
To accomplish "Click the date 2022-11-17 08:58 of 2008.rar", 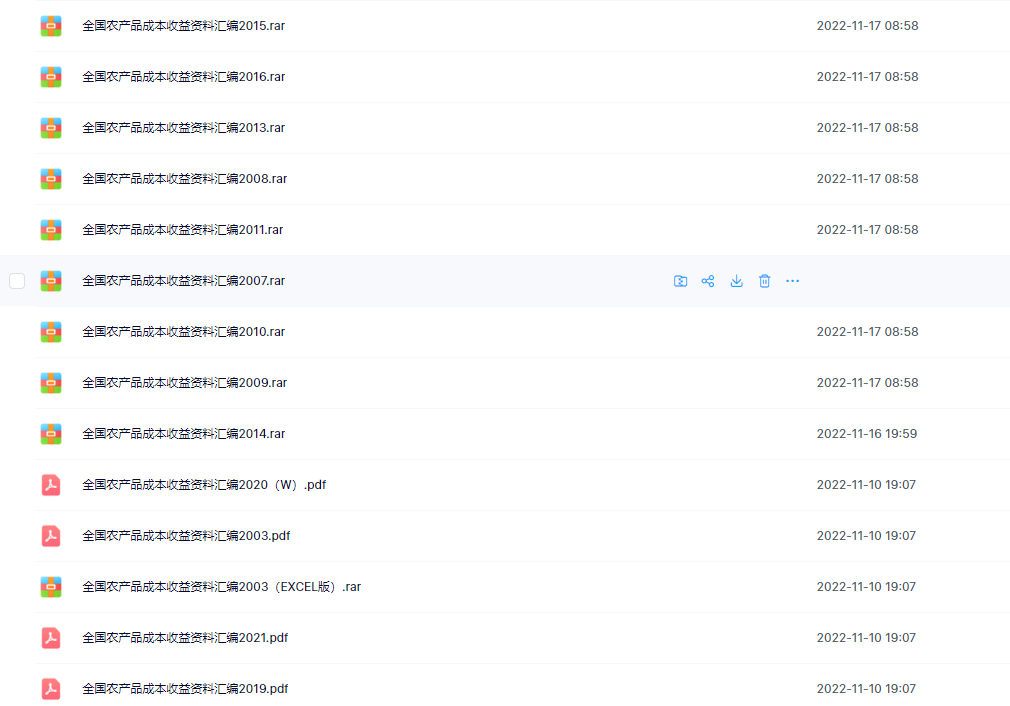I will tap(867, 178).
